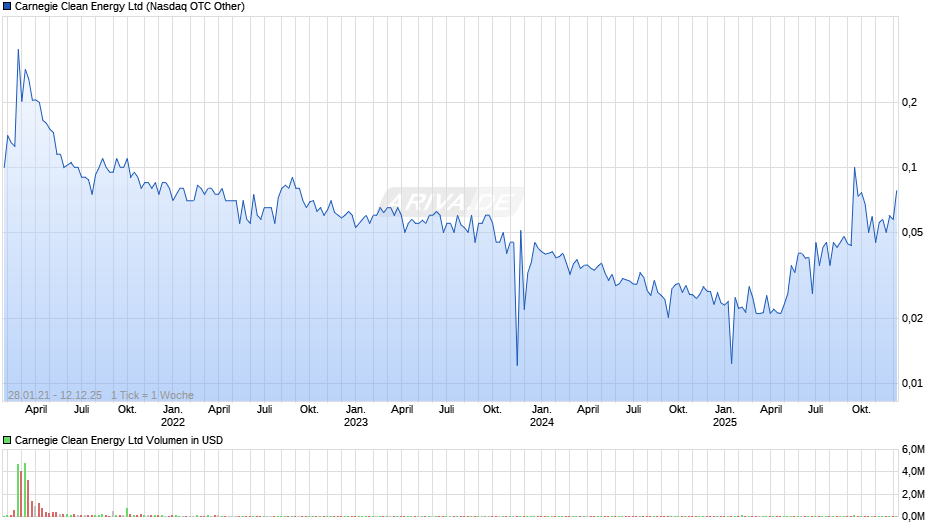Click the green legend square beside Volumen in USD

7,440
